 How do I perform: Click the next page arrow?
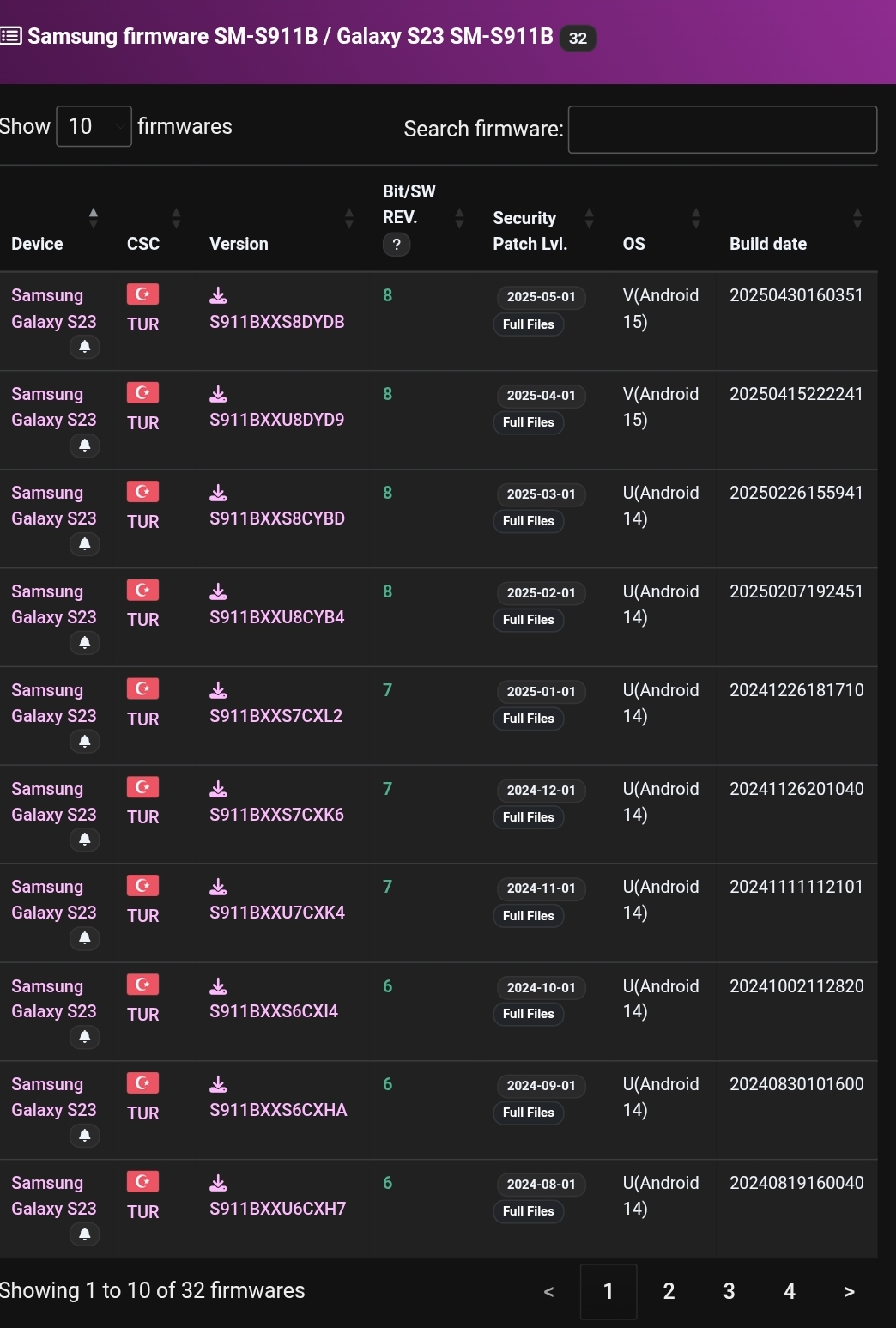click(849, 1291)
